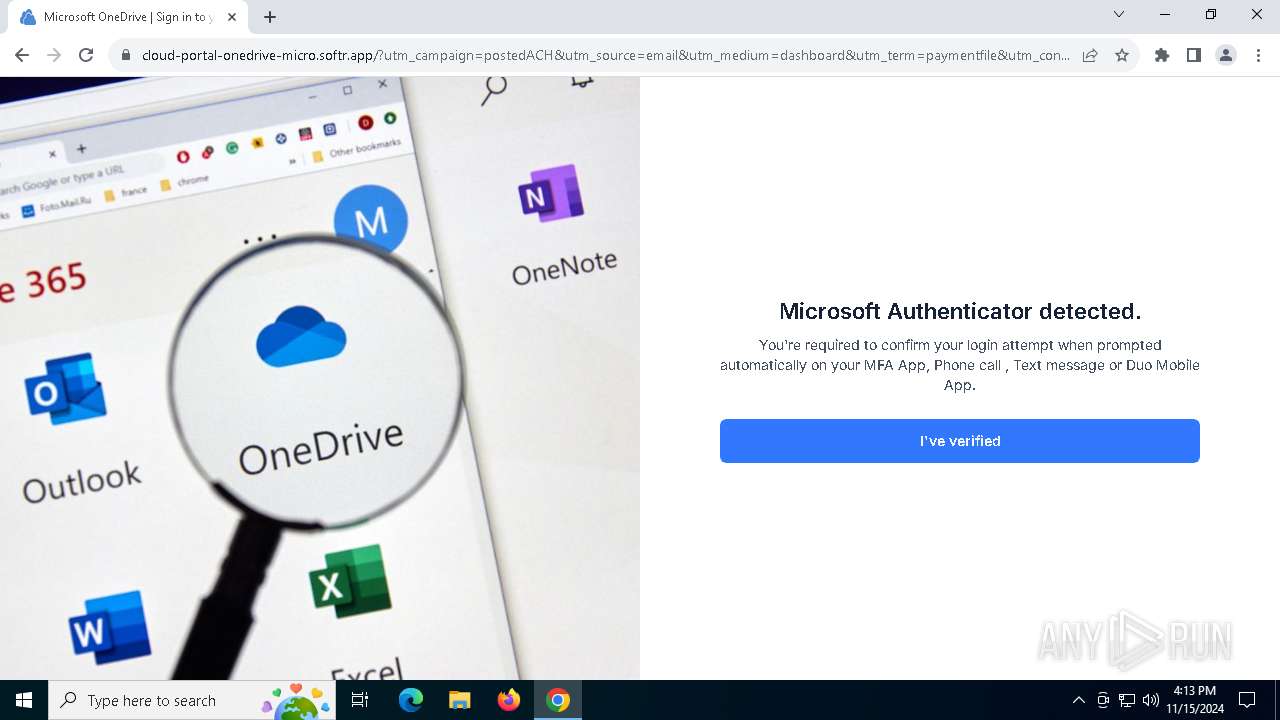This screenshot has width=1280, height=720.
Task: Open the tray device safely-remove icon
Action: tap(1103, 700)
